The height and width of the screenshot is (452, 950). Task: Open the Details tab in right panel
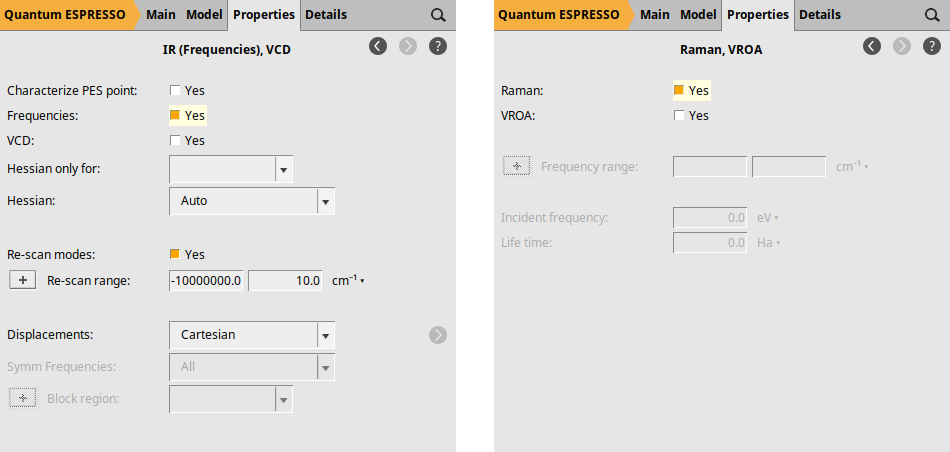pos(819,15)
